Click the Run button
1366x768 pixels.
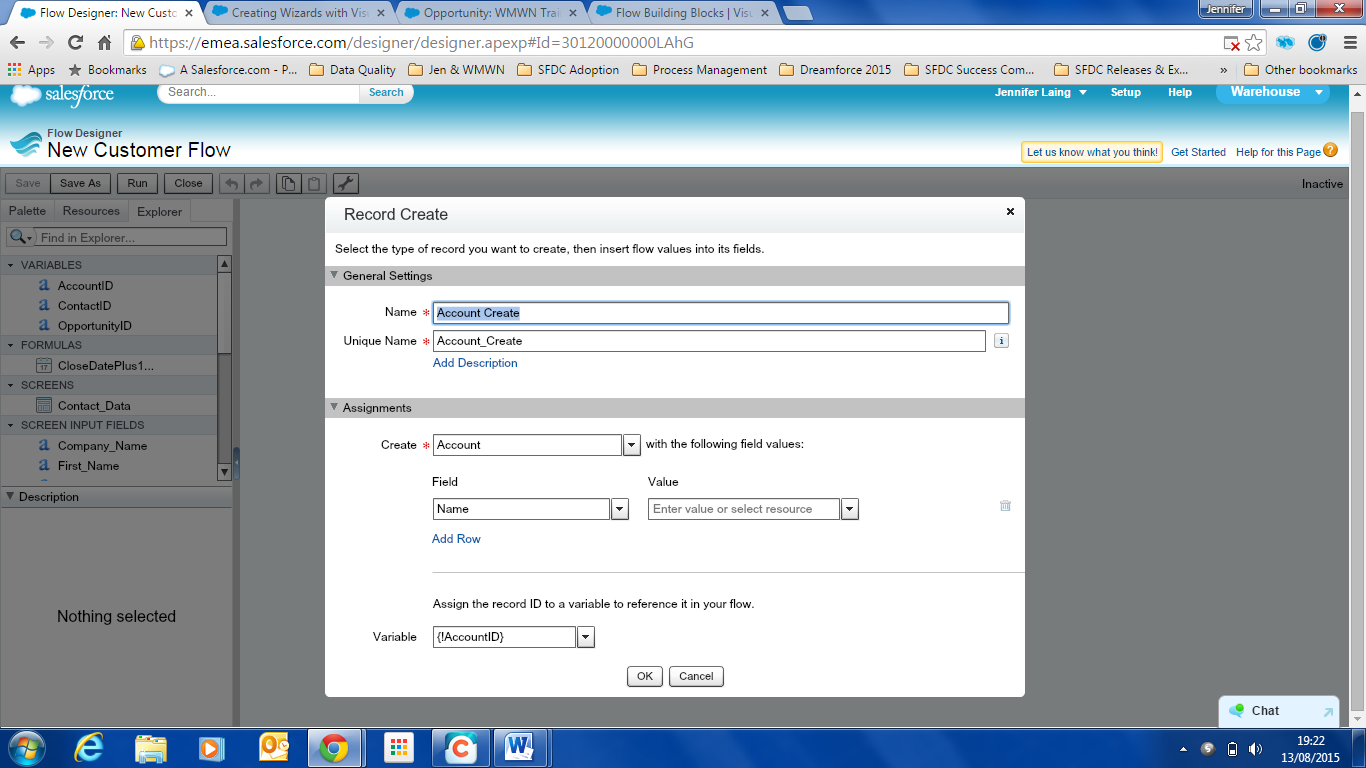coord(138,183)
